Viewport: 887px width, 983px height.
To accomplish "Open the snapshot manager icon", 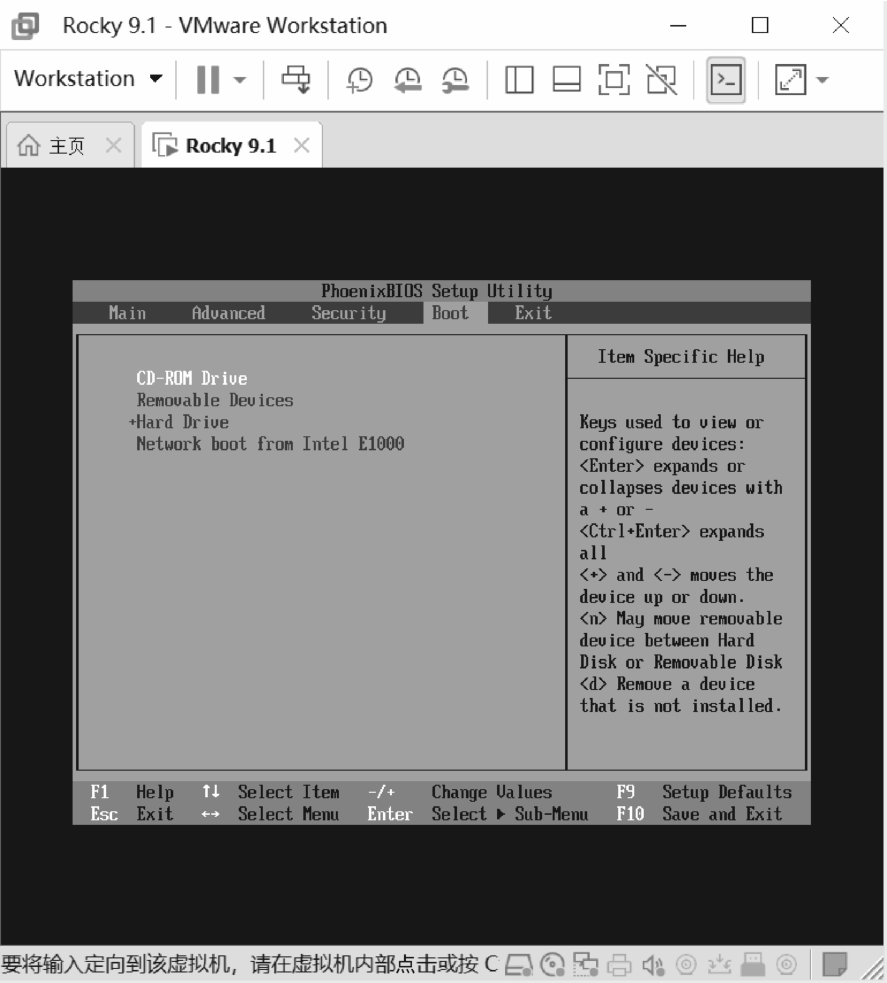I will tap(455, 78).
